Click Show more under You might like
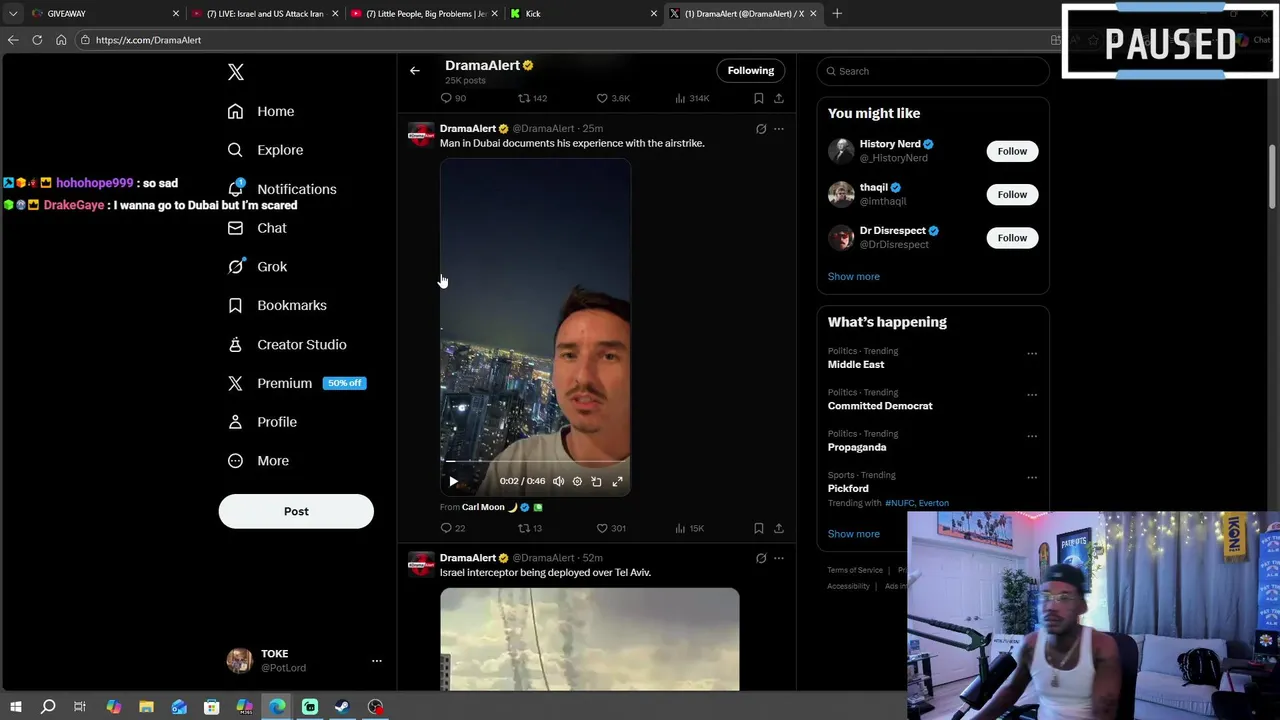 (x=854, y=276)
